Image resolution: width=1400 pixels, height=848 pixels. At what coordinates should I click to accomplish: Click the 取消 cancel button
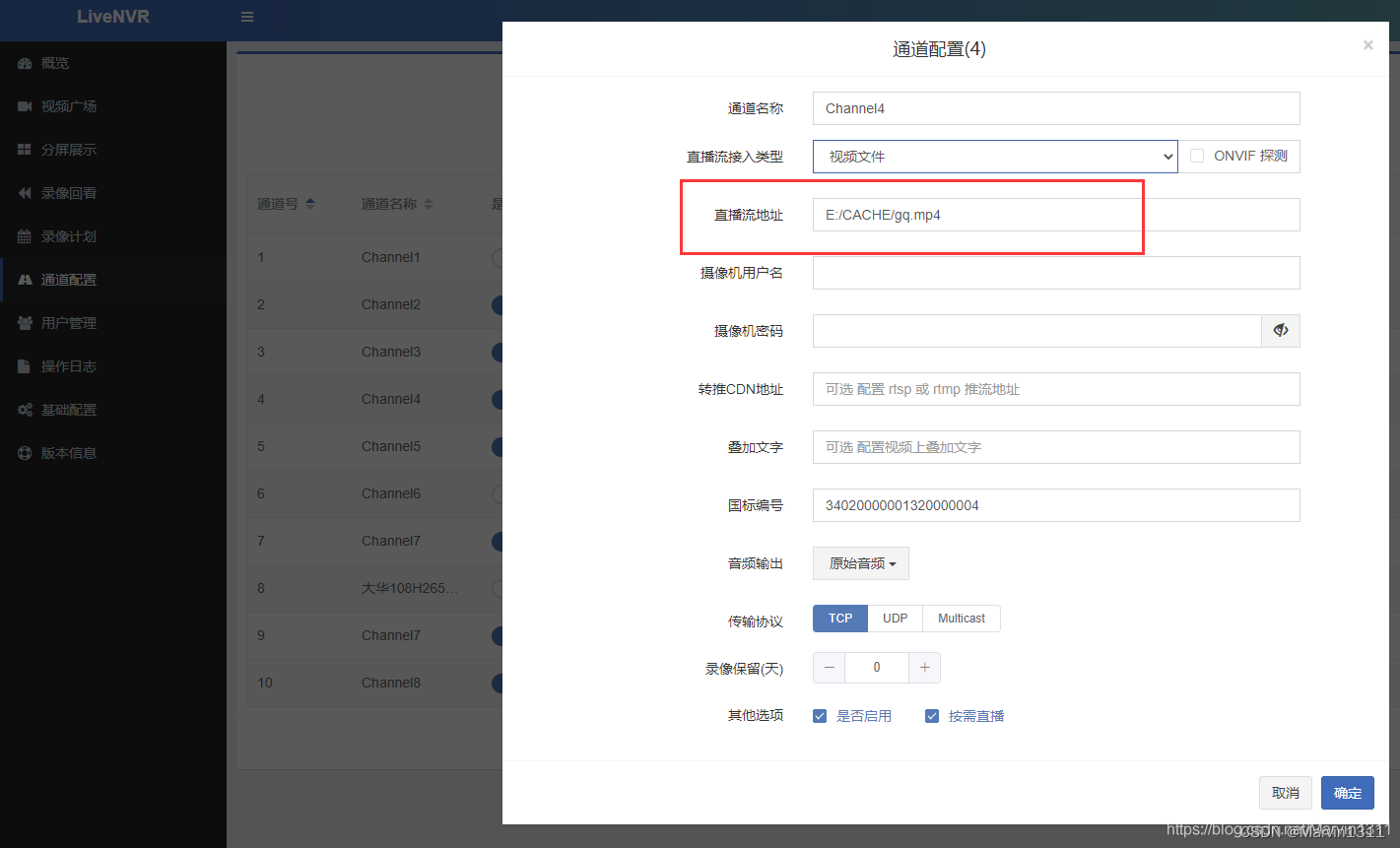pyautogui.click(x=1286, y=793)
